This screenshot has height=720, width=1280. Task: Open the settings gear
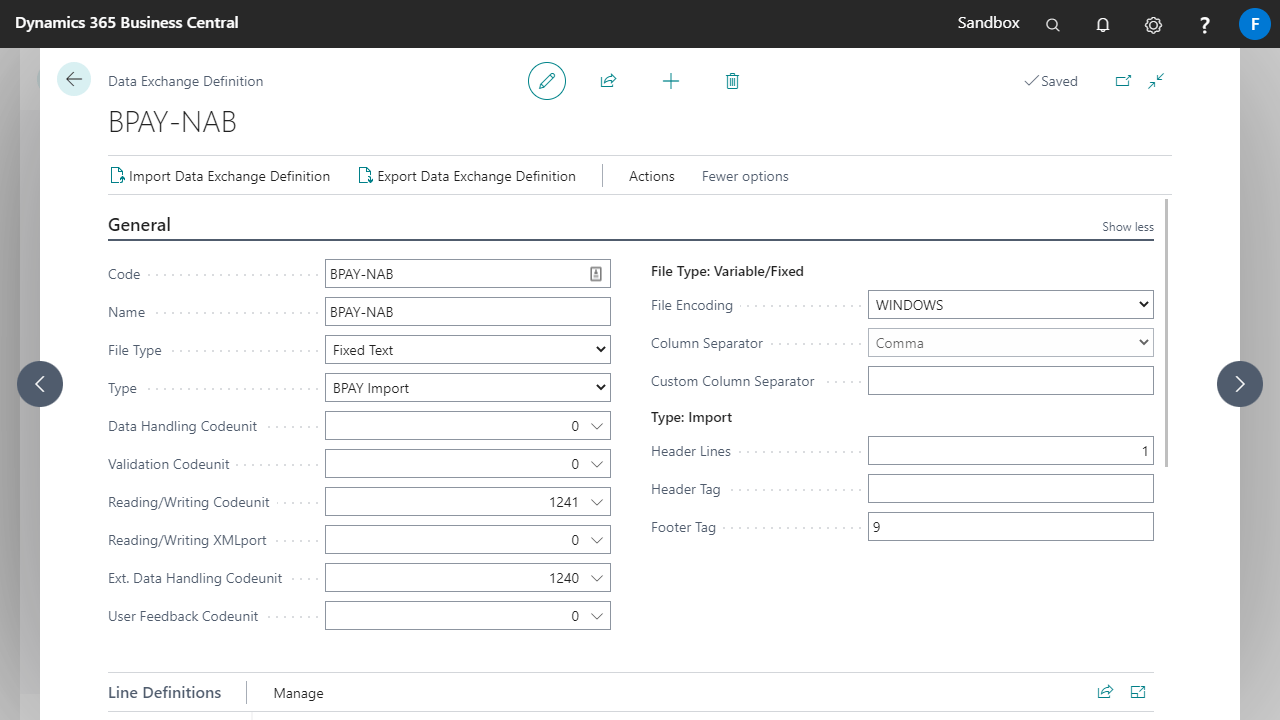(1153, 25)
